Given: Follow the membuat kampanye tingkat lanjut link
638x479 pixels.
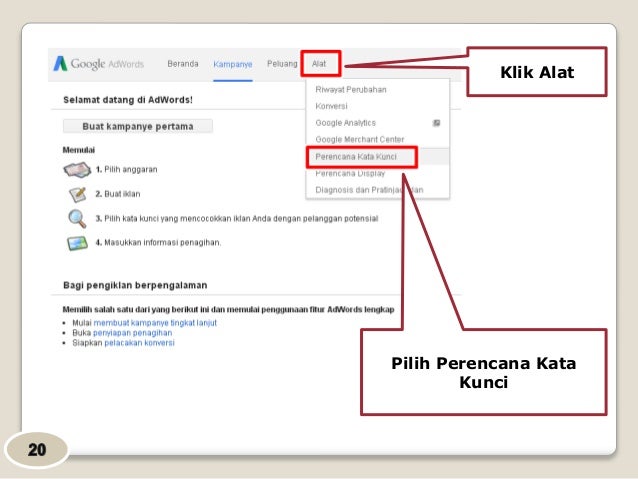Looking at the screenshot, I should click(155, 323).
